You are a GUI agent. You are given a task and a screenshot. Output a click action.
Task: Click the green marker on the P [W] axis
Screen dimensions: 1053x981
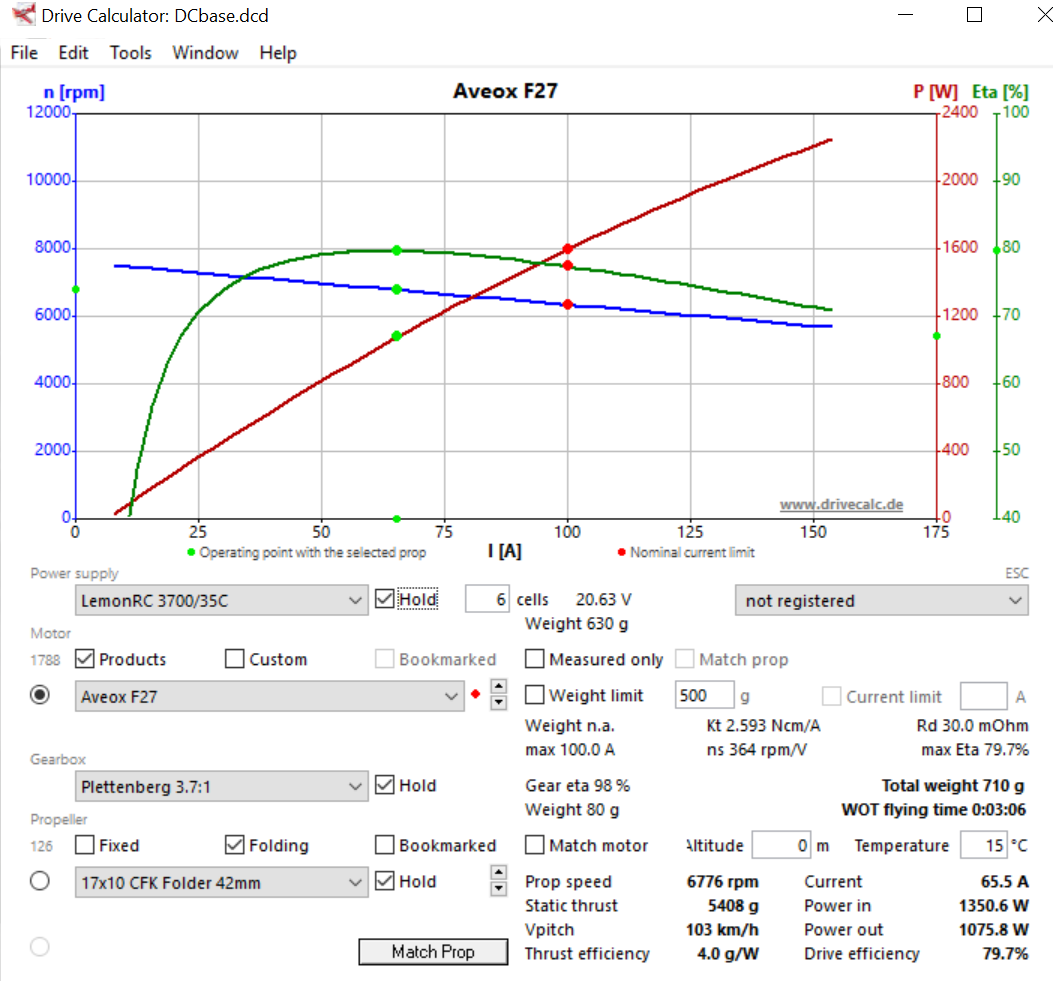(x=937, y=336)
